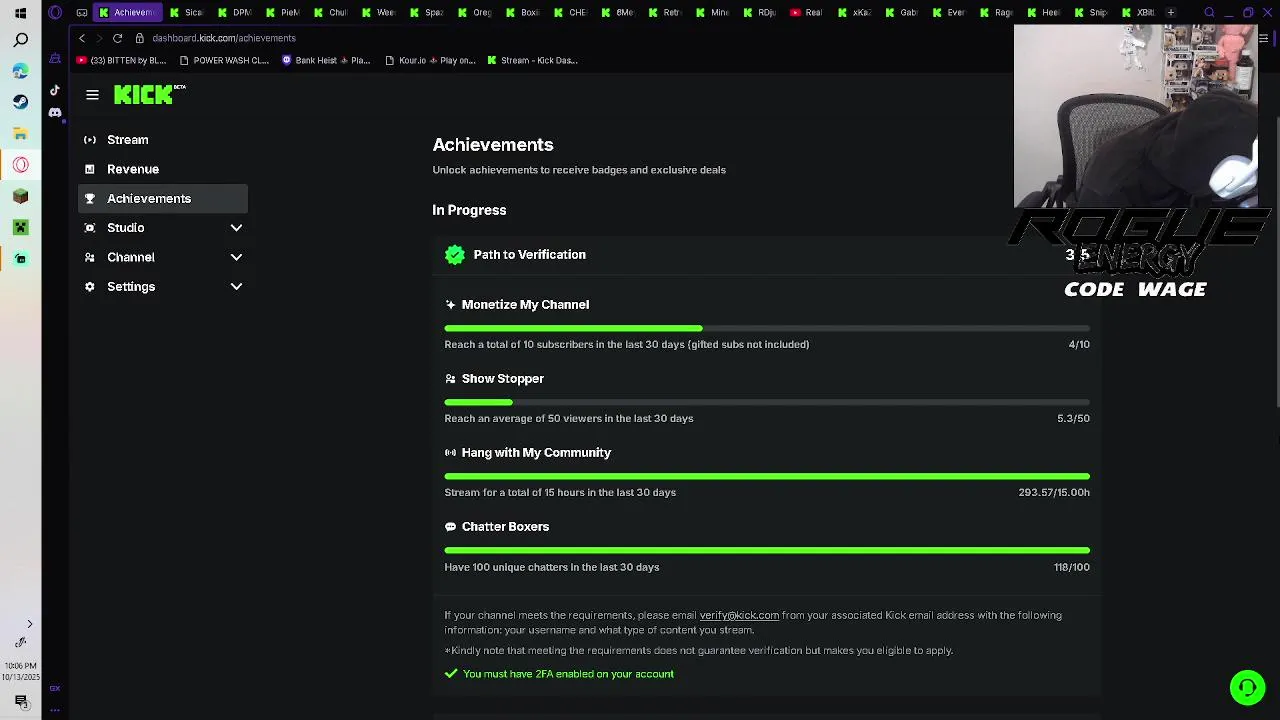This screenshot has height=720, width=1280.
Task: Open the browser tab search icon
Action: [x=1209, y=12]
